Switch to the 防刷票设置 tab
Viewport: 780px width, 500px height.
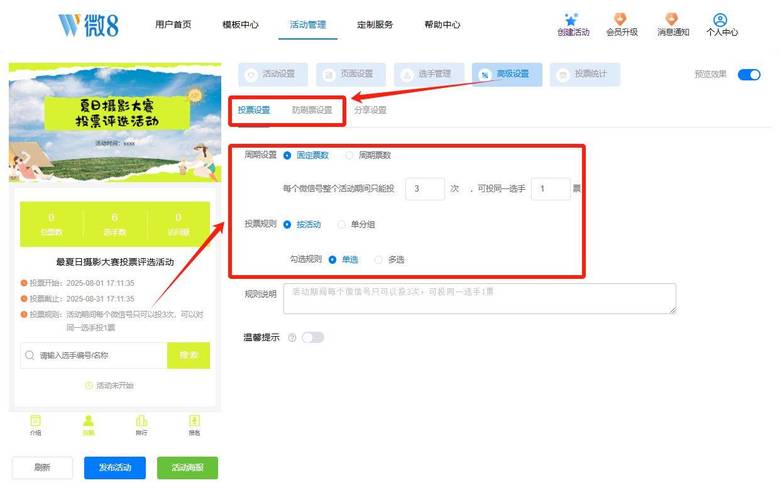[312, 110]
